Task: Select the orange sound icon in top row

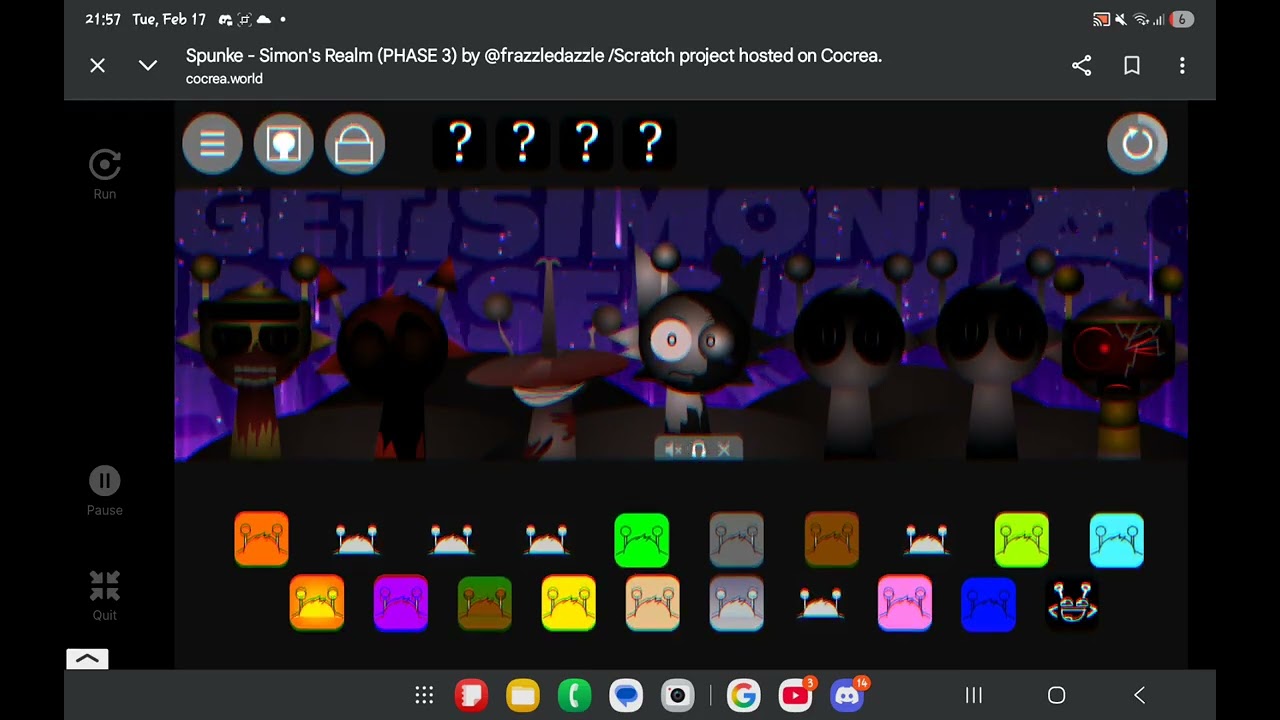Action: tap(262, 540)
